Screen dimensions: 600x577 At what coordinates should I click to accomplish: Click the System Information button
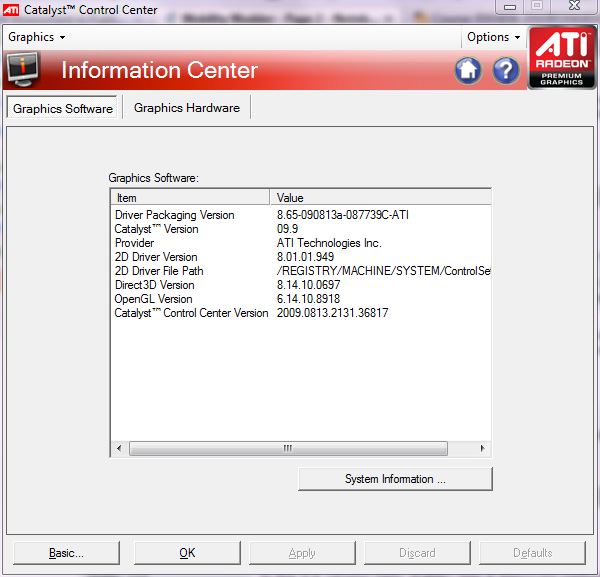tap(395, 479)
